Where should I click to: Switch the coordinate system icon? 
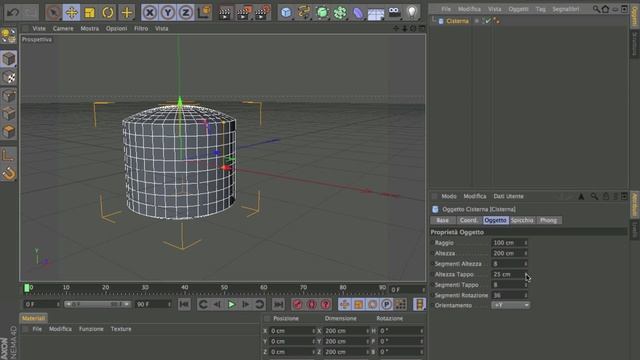[204, 12]
